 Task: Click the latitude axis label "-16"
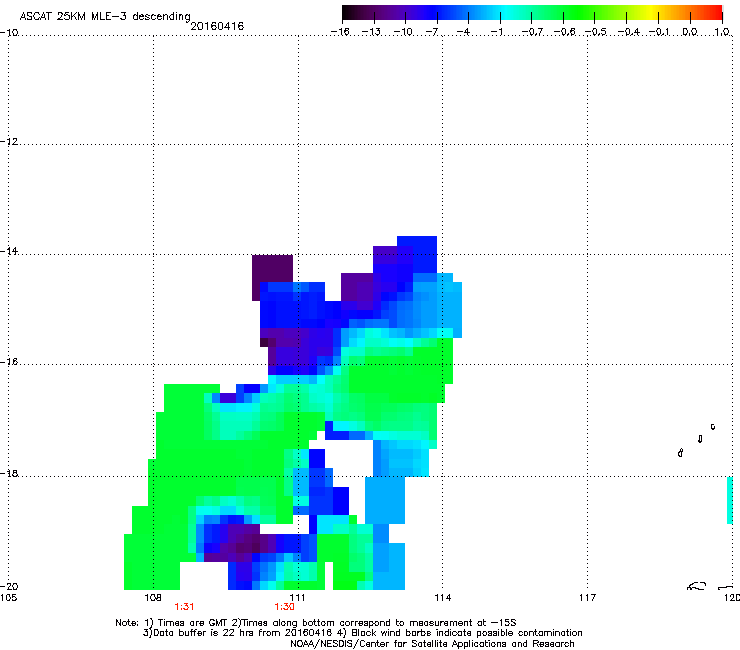tap(9, 362)
